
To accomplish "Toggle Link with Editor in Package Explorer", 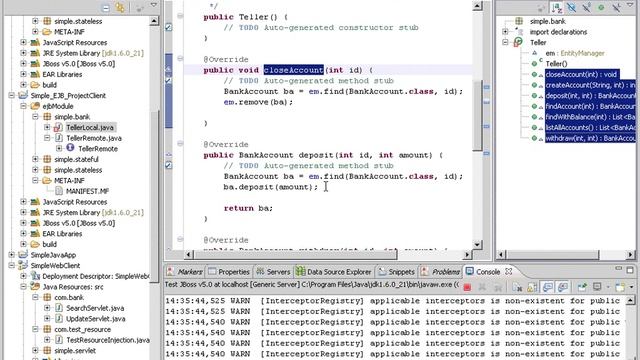I will click(x=120, y=7).
